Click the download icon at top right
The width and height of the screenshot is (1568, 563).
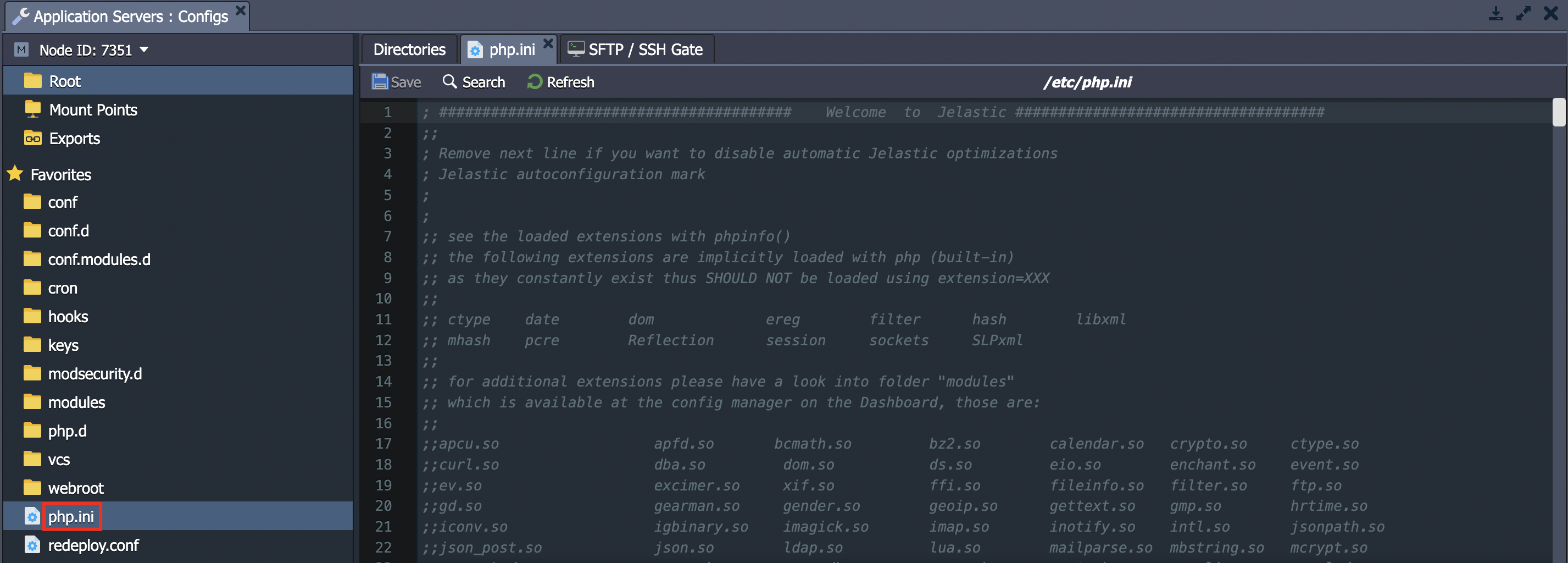[x=1495, y=13]
